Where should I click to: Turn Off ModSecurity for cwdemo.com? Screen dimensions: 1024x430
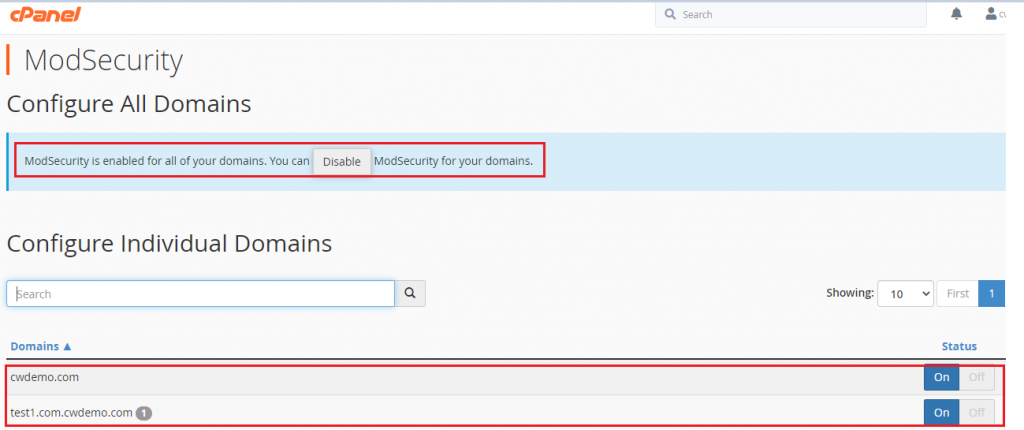coord(977,377)
